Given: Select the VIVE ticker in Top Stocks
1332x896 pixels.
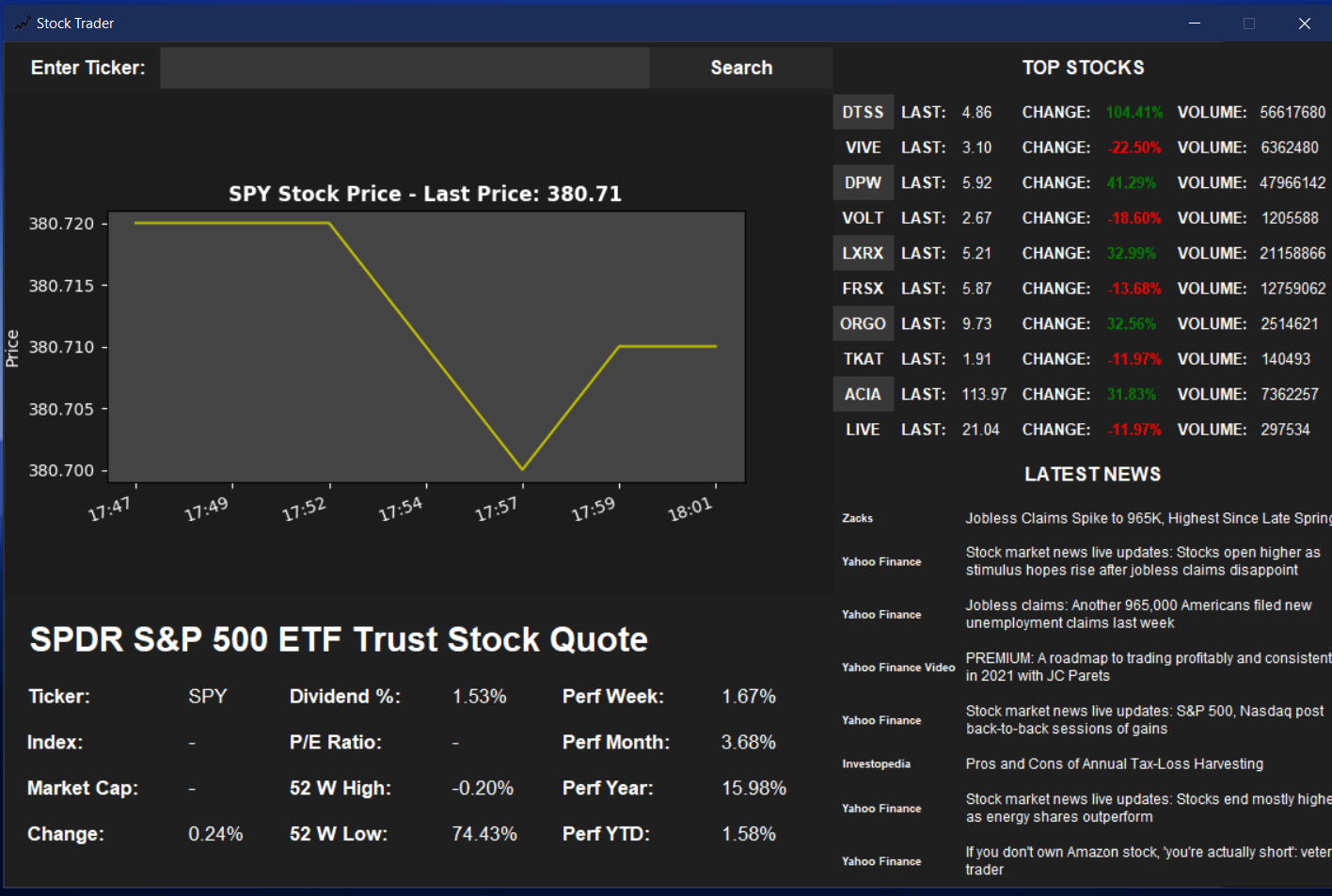Looking at the screenshot, I should pyautogui.click(x=863, y=148).
